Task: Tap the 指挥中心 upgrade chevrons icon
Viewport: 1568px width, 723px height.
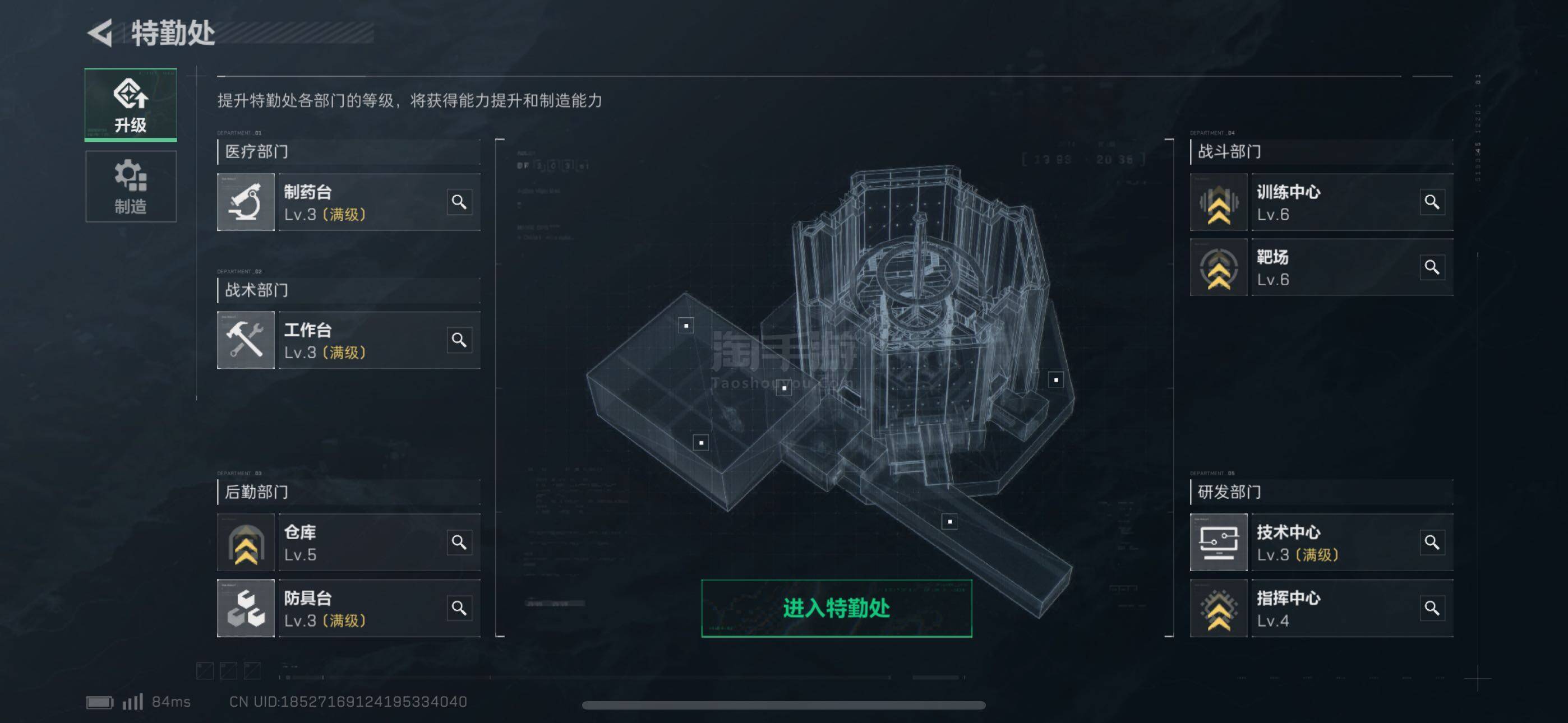Action: pos(1219,608)
